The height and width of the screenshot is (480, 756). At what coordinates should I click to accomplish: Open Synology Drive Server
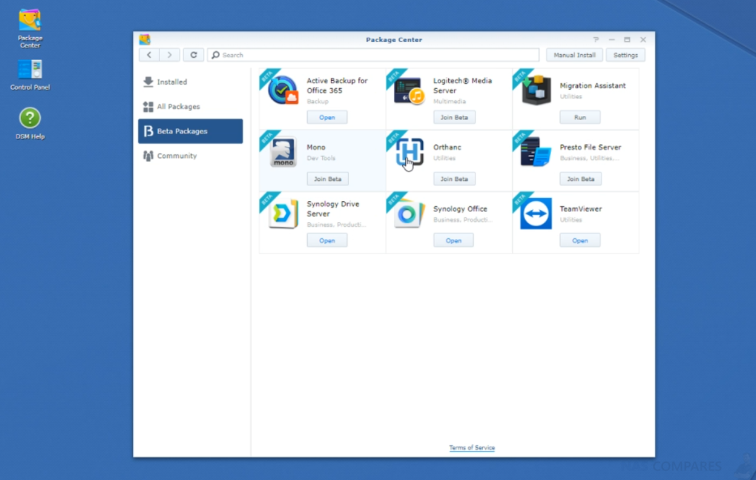[x=327, y=240]
